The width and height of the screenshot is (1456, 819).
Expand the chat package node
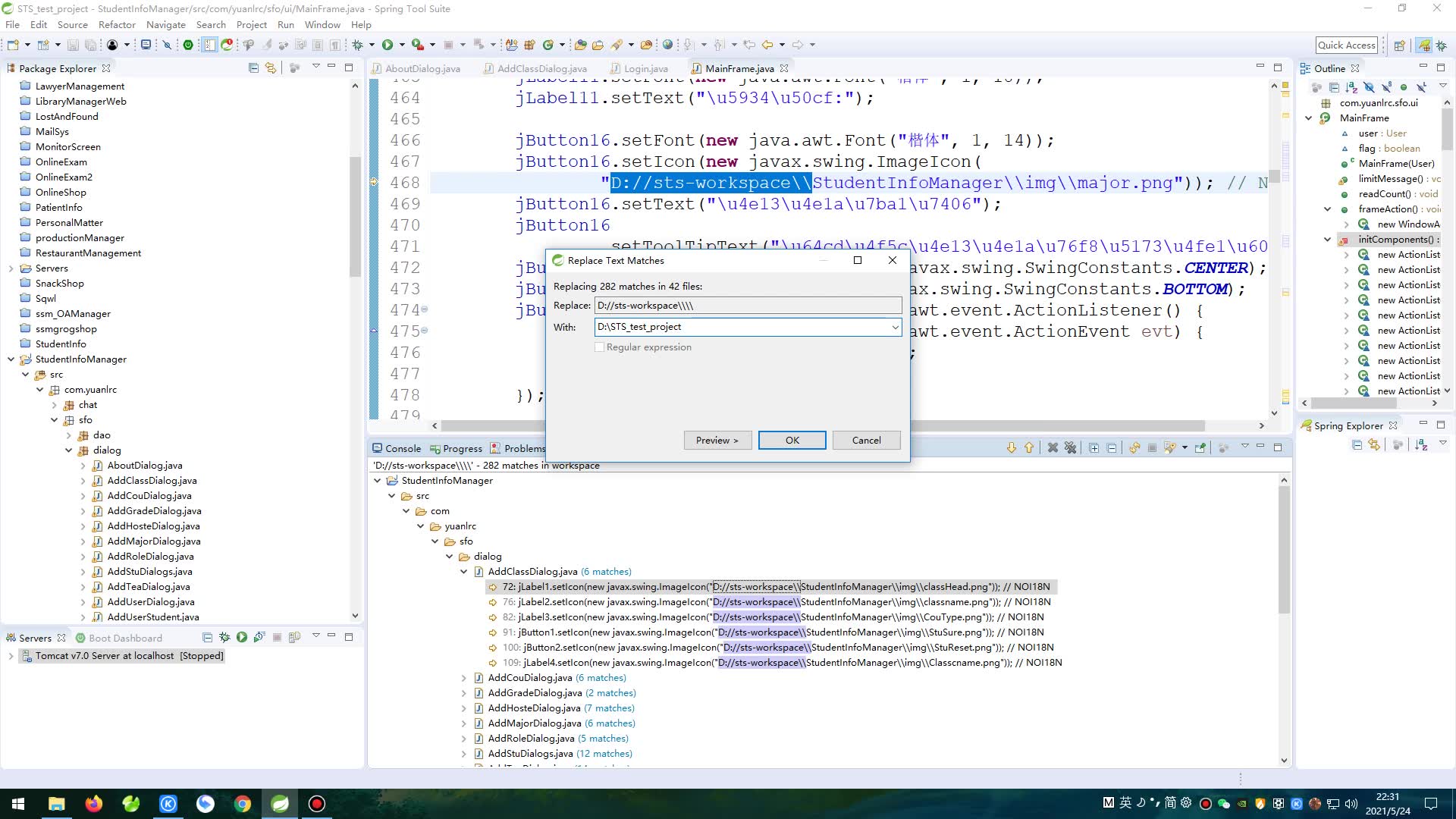[54, 404]
